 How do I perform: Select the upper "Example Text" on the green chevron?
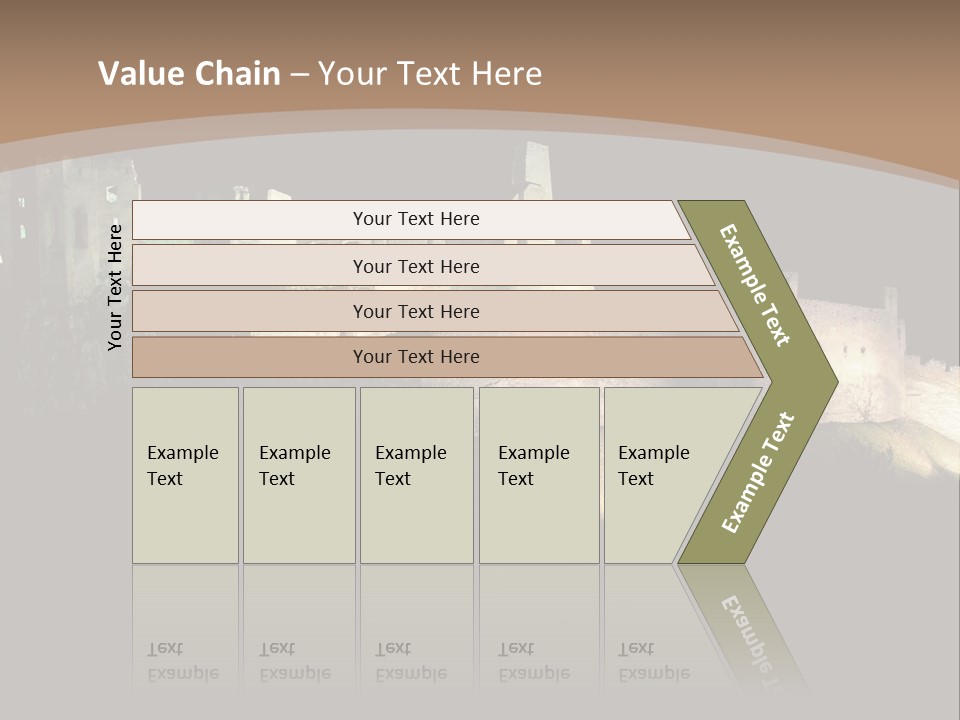(754, 285)
